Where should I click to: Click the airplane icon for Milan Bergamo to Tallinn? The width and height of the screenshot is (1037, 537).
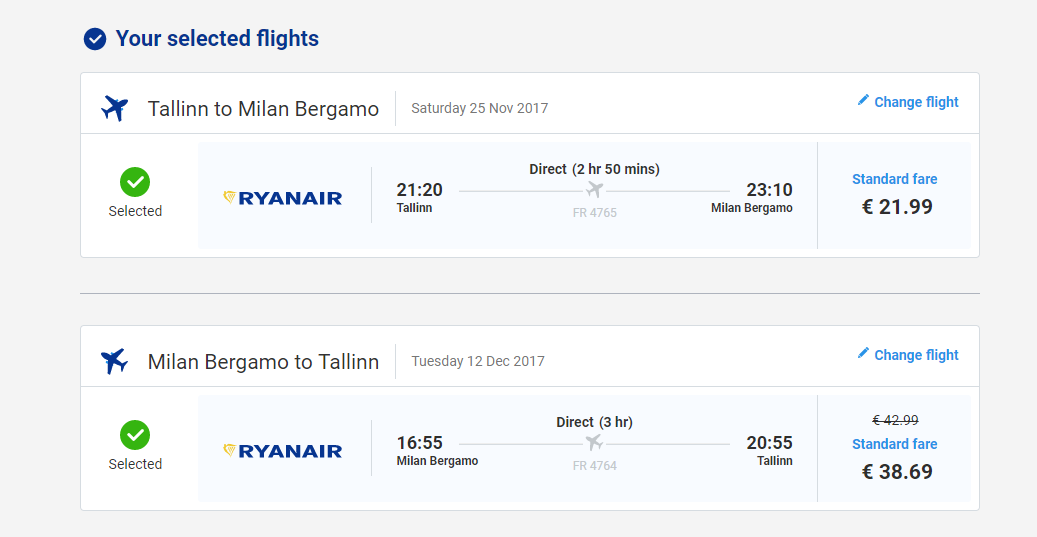tap(114, 361)
